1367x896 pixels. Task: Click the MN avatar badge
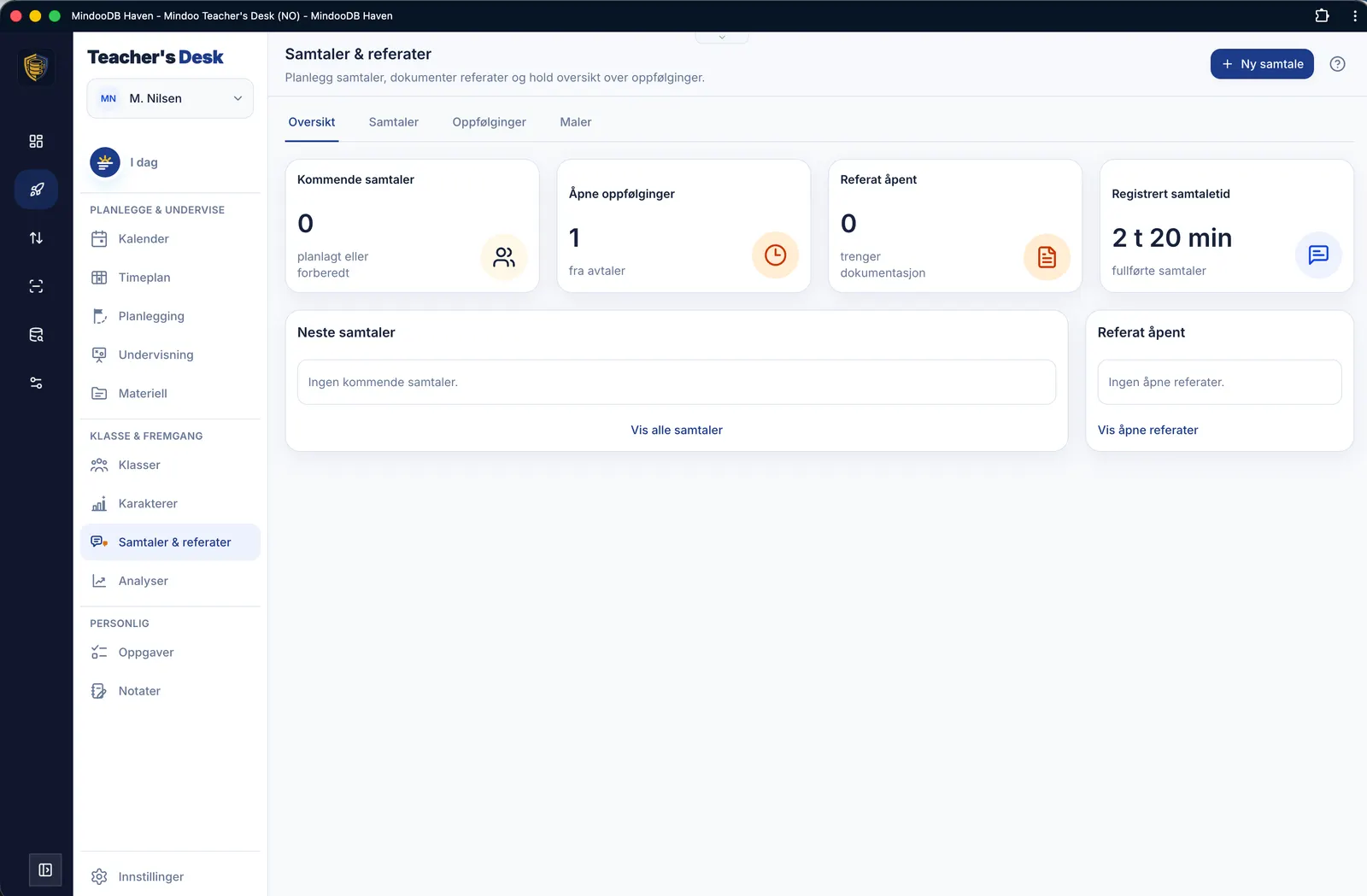(109, 98)
